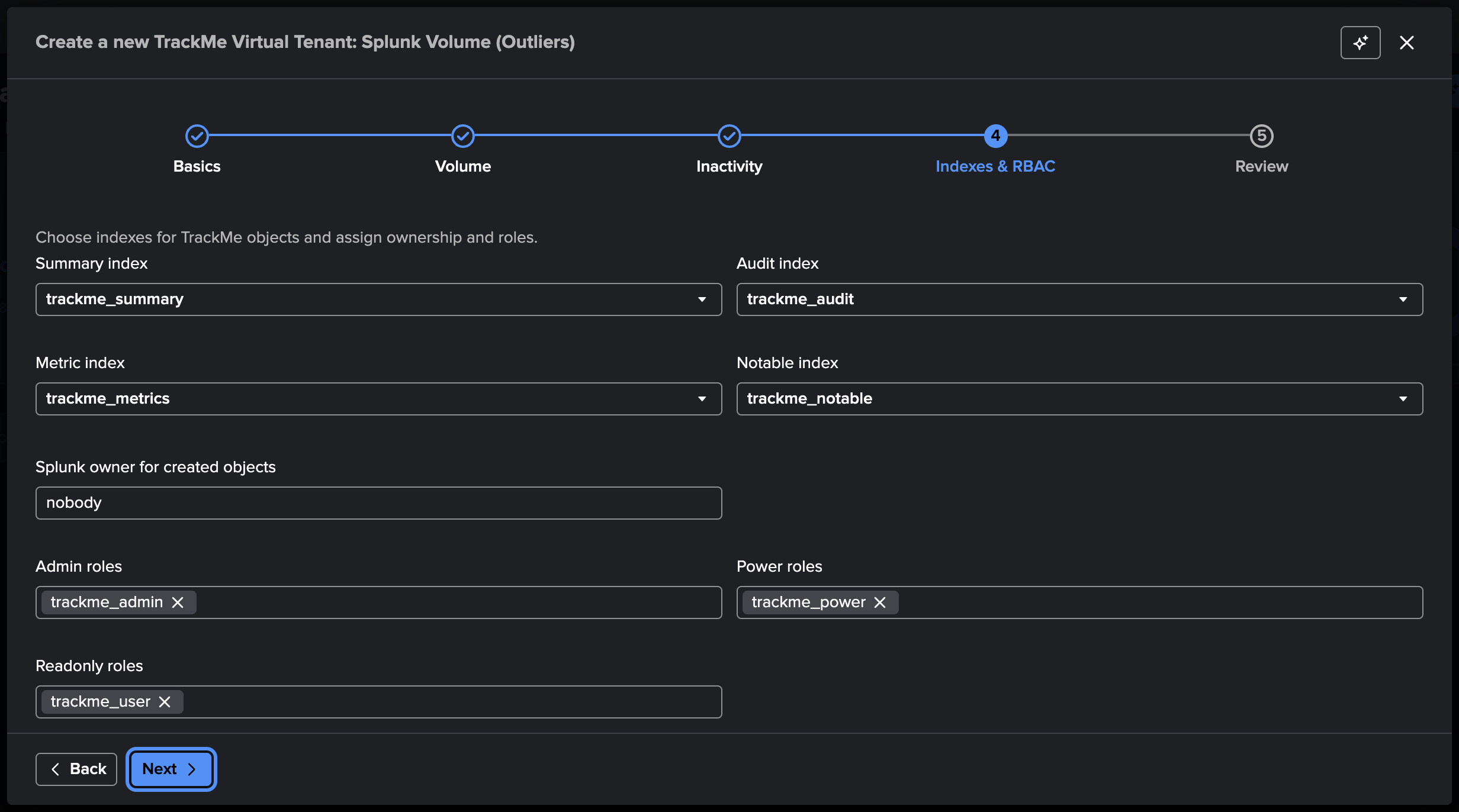1459x812 pixels.
Task: Click the Splunk owner for created objects label
Action: point(156,467)
